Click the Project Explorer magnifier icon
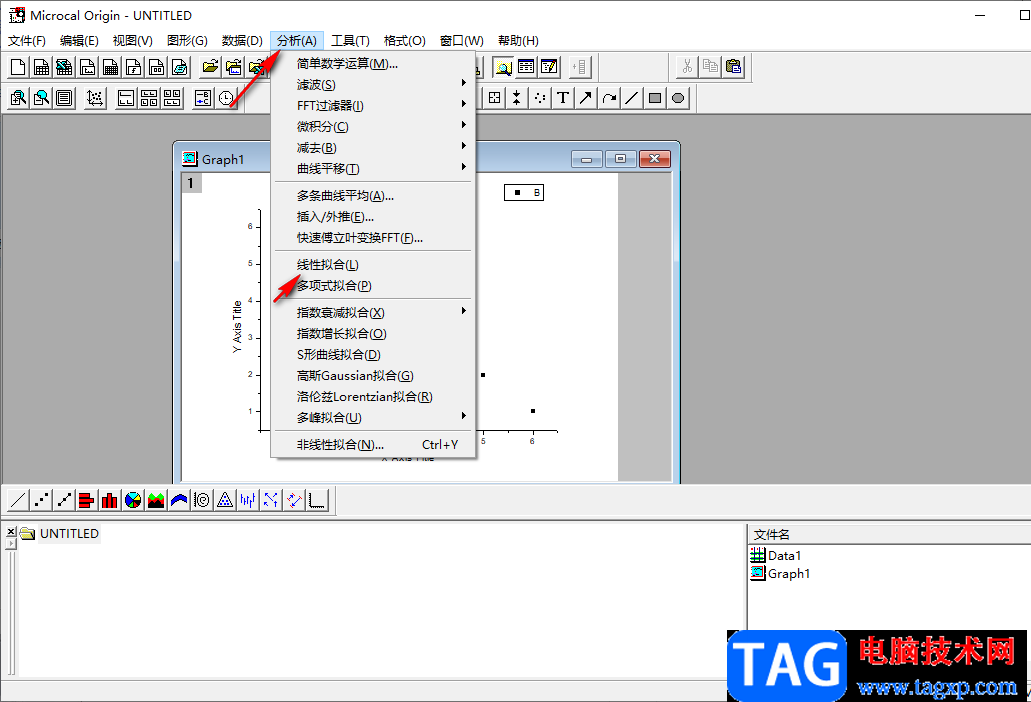The height and width of the screenshot is (702, 1031). tap(503, 67)
